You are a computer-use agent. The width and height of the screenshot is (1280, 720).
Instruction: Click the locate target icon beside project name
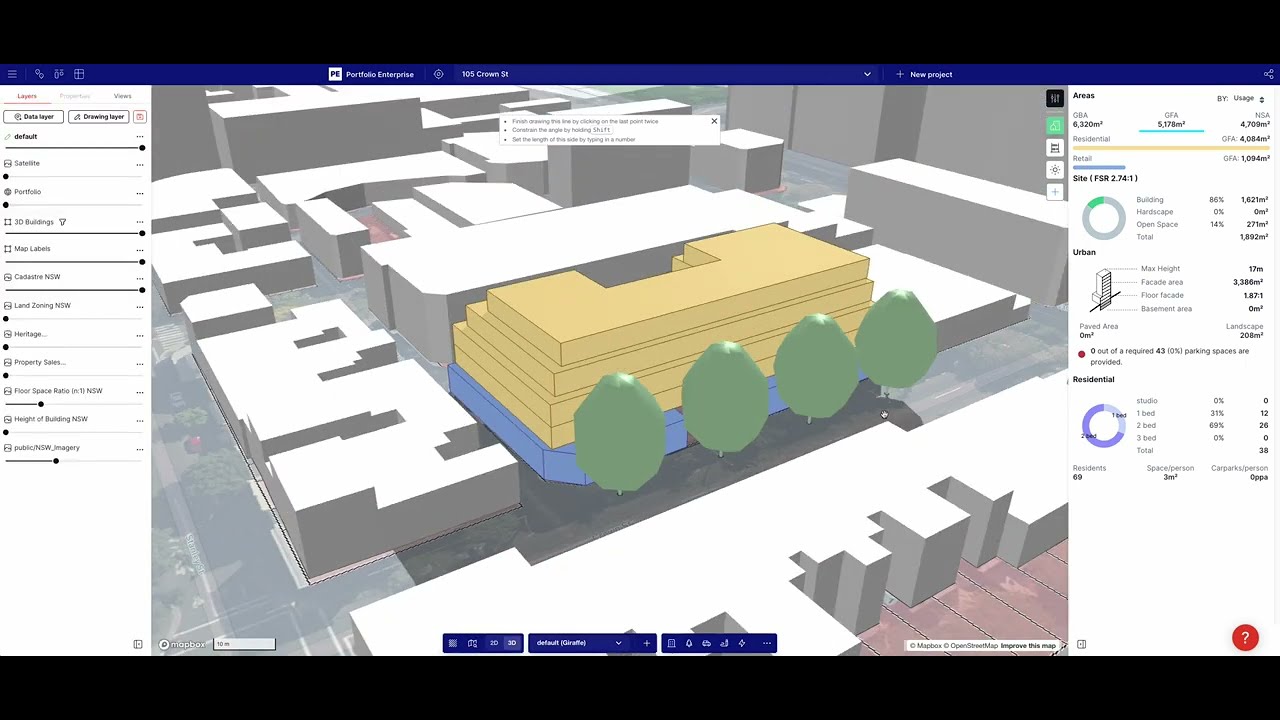coord(439,74)
